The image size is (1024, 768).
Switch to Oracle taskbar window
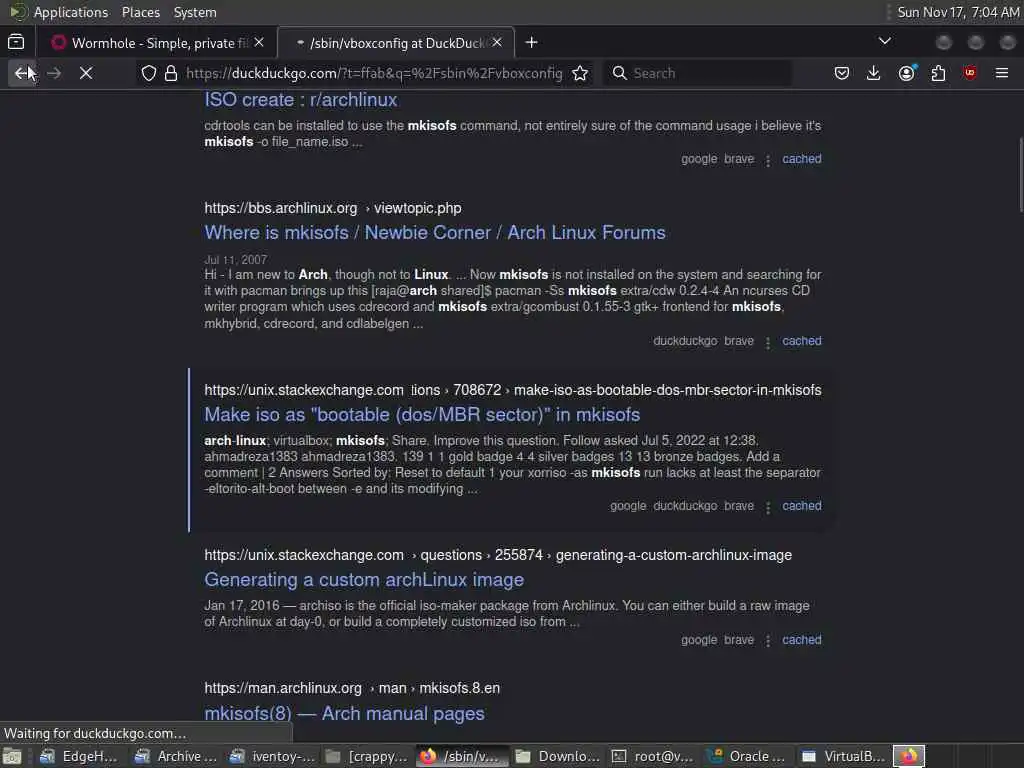click(x=748, y=756)
